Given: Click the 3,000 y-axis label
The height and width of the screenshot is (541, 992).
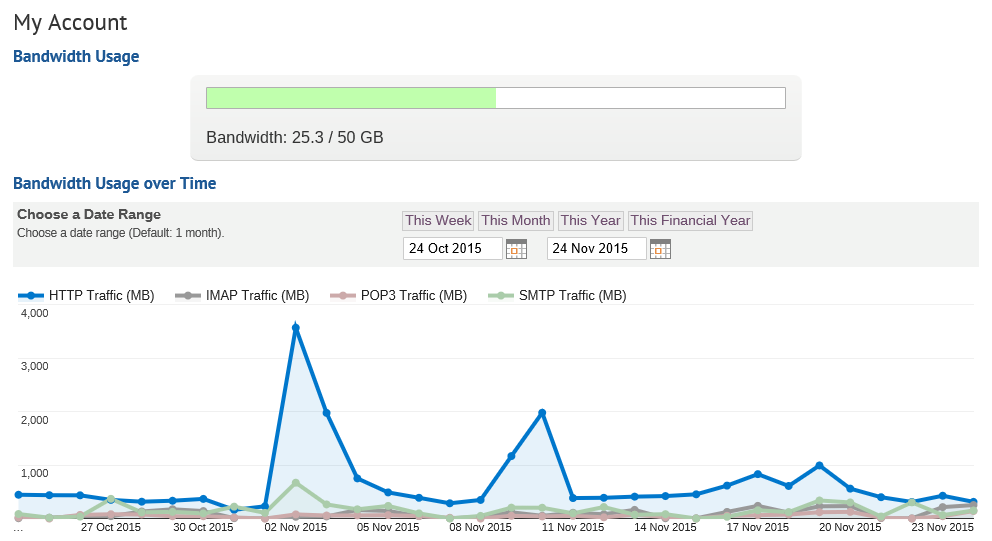Looking at the screenshot, I should pos(34,366).
